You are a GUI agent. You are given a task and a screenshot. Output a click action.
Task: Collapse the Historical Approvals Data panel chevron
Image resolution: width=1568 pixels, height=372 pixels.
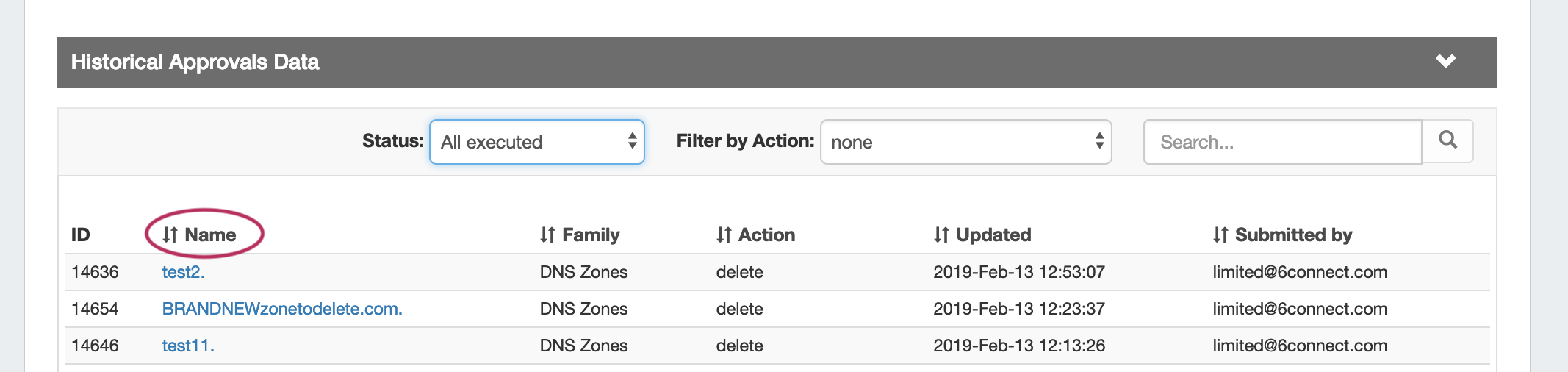tap(1445, 62)
